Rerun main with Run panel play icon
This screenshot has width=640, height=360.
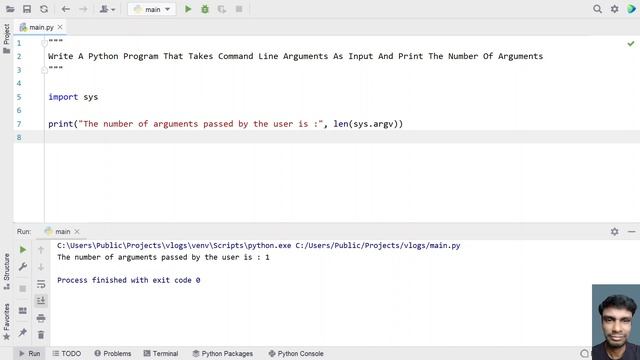point(23,249)
